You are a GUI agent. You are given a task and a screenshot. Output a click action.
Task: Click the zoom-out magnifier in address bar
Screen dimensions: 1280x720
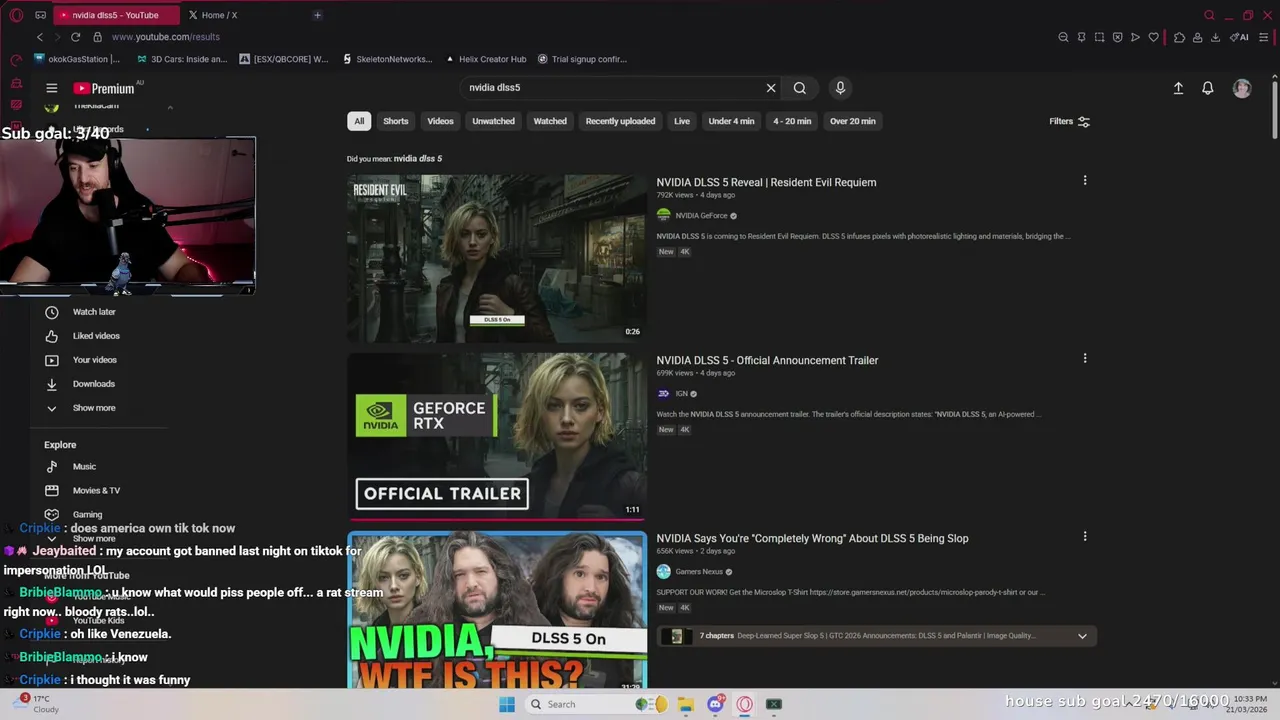pos(1063,37)
